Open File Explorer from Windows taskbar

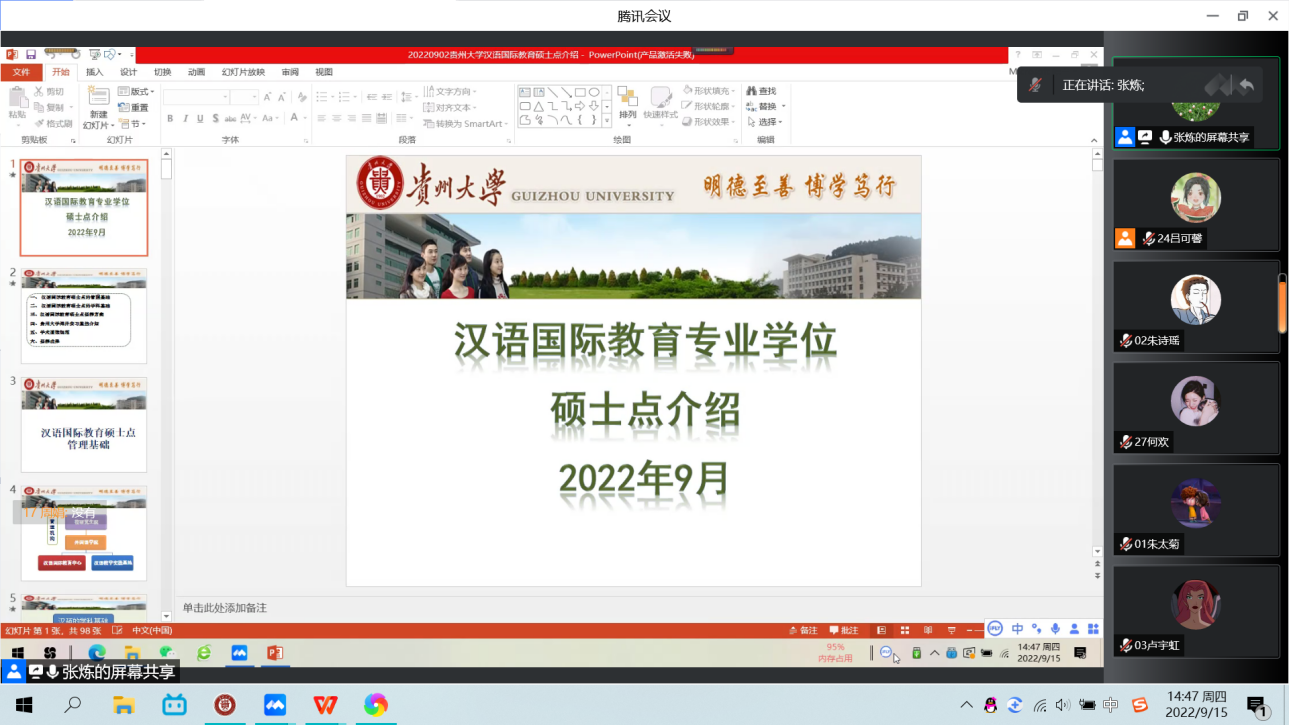tap(123, 705)
